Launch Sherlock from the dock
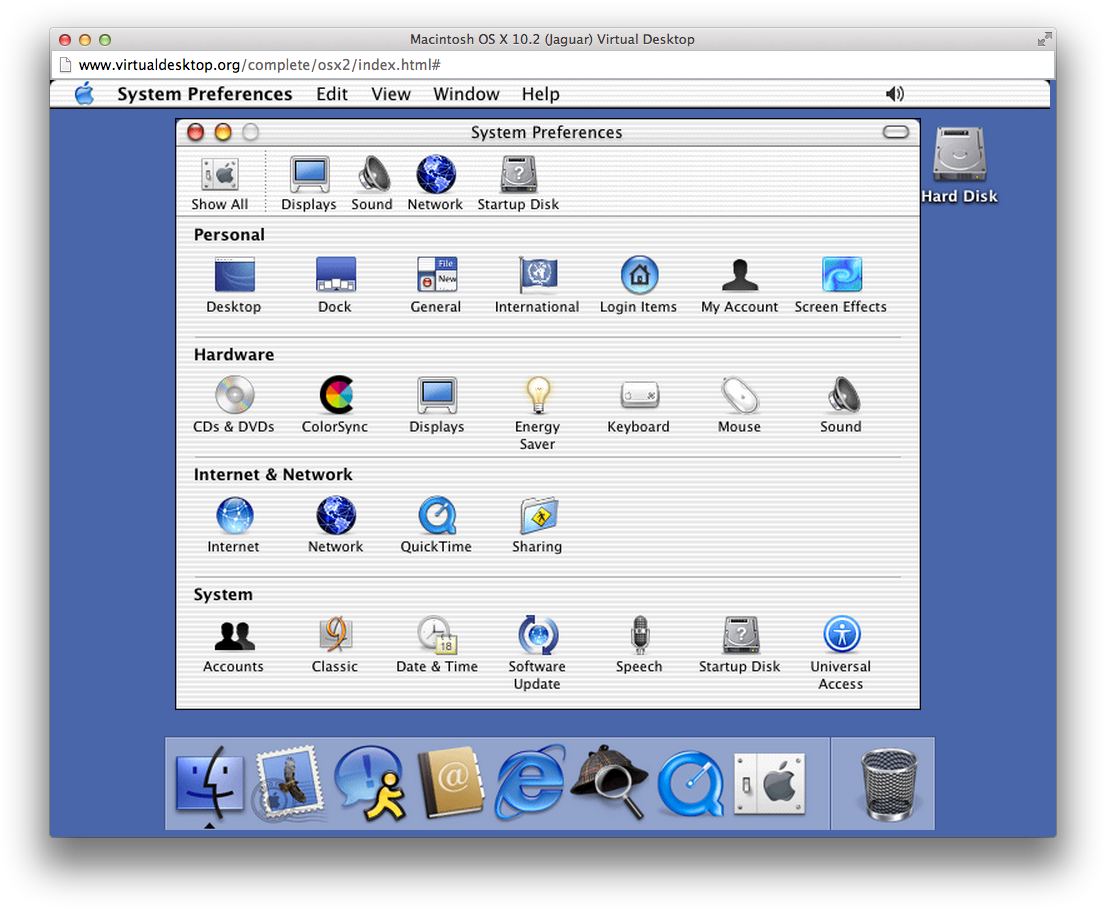Viewport: 1105px width, 908px height. click(x=609, y=784)
